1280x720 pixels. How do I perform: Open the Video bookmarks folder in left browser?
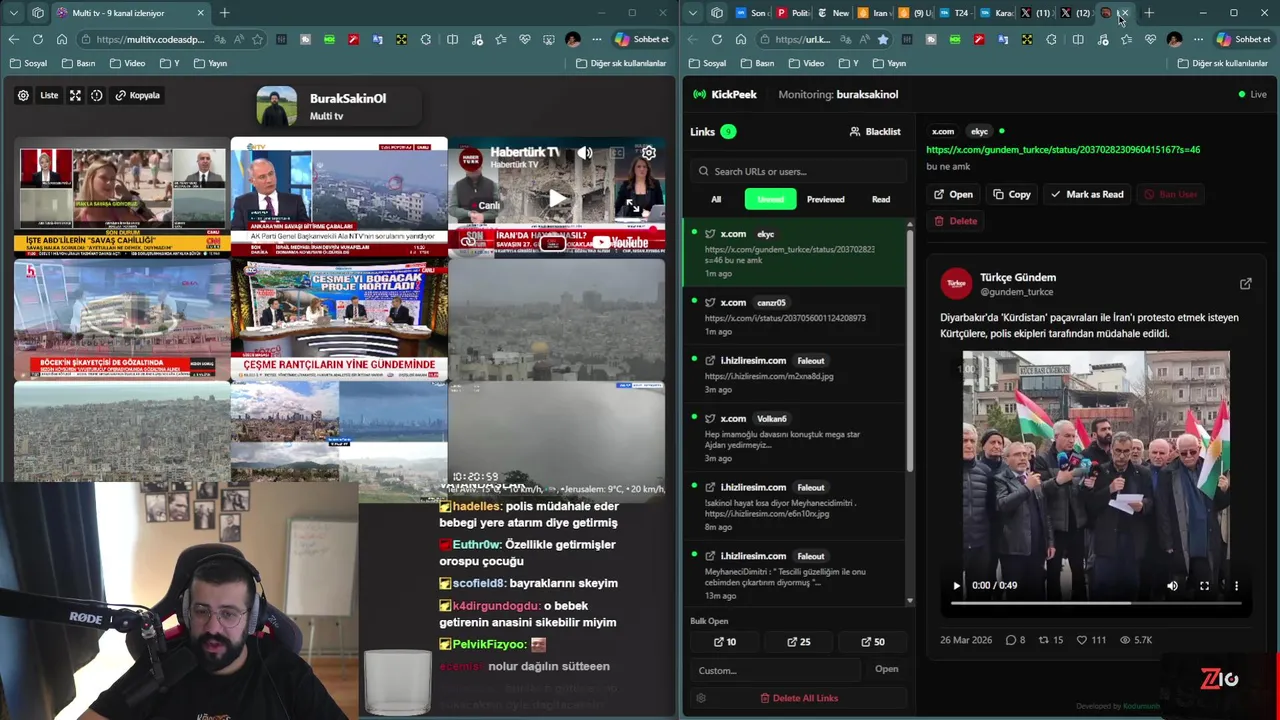[128, 63]
